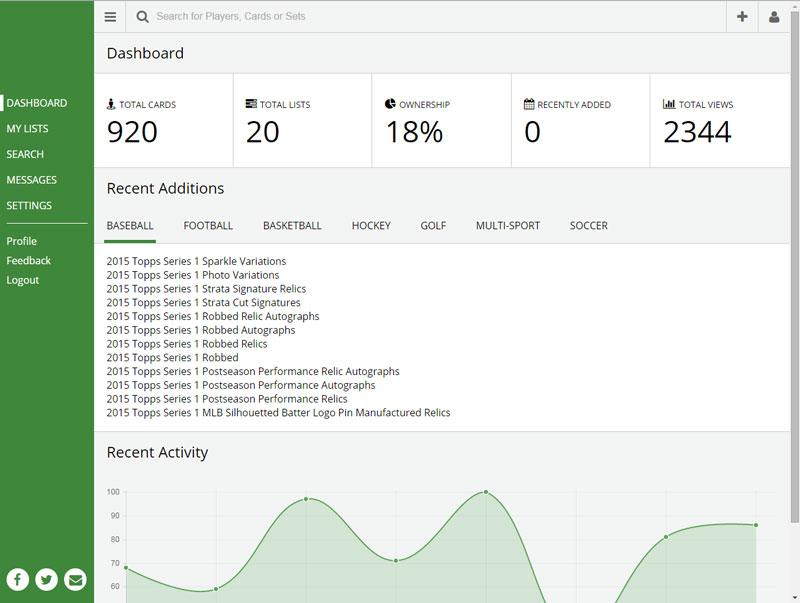The image size is (800, 603).
Task: Click the Total Lists list icon
Action: coord(251,104)
